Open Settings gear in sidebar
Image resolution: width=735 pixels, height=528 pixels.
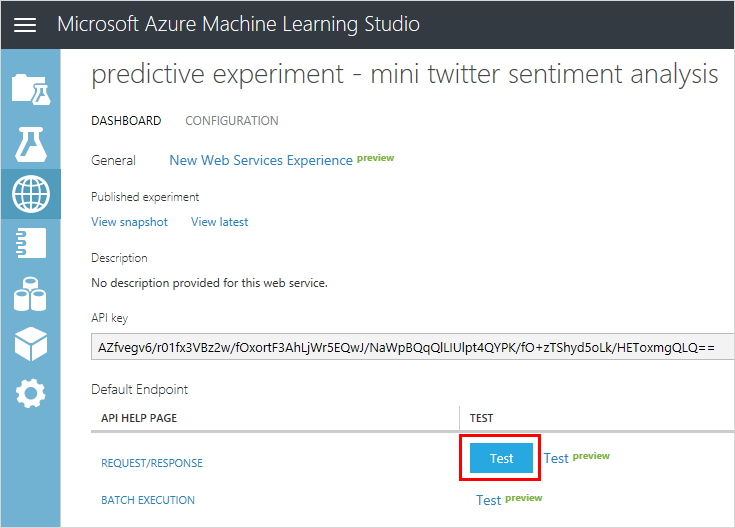[x=30, y=393]
